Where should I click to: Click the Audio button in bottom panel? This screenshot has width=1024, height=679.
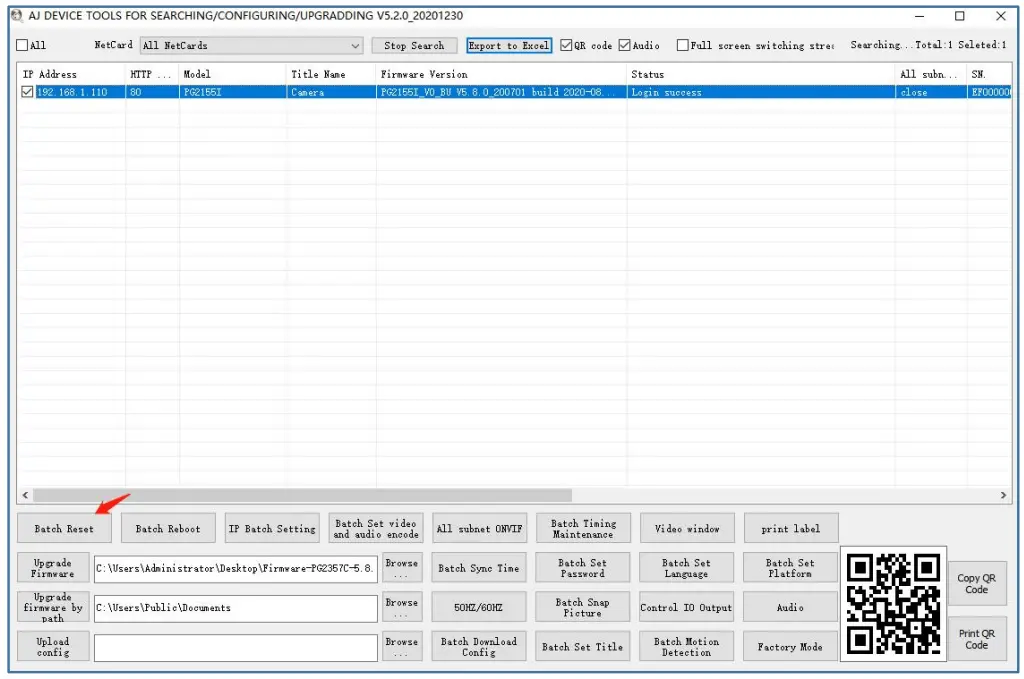click(790, 607)
